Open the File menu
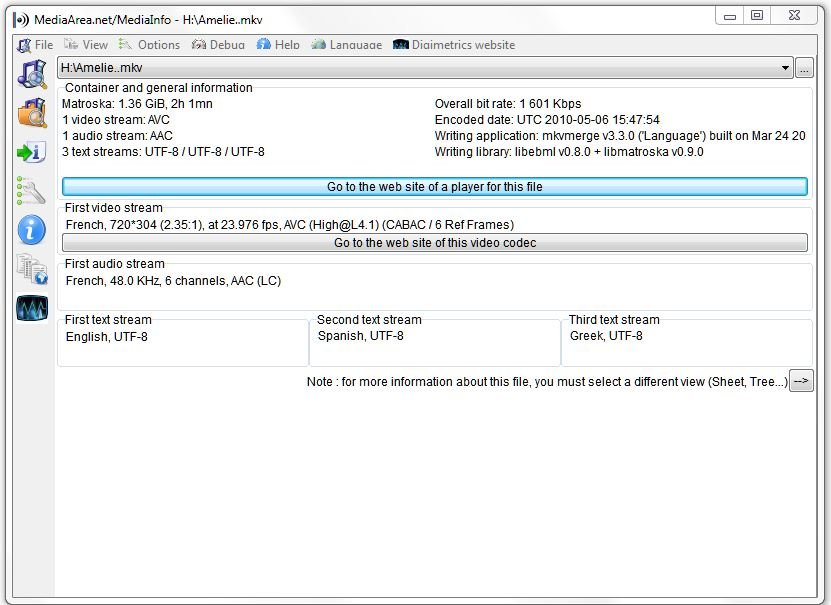 pyautogui.click(x=36, y=45)
